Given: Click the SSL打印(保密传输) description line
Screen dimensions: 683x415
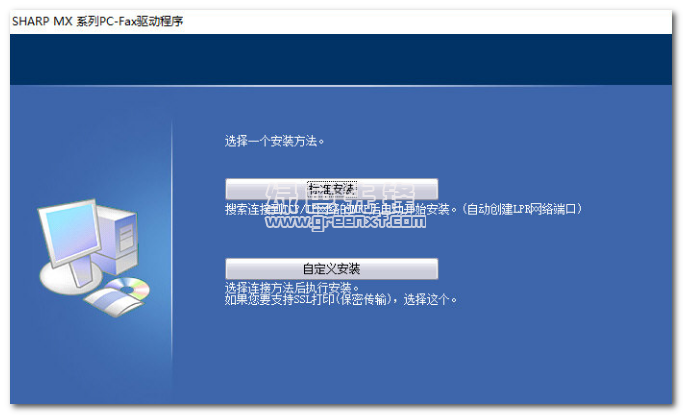Looking at the screenshot, I should click(x=341, y=300).
